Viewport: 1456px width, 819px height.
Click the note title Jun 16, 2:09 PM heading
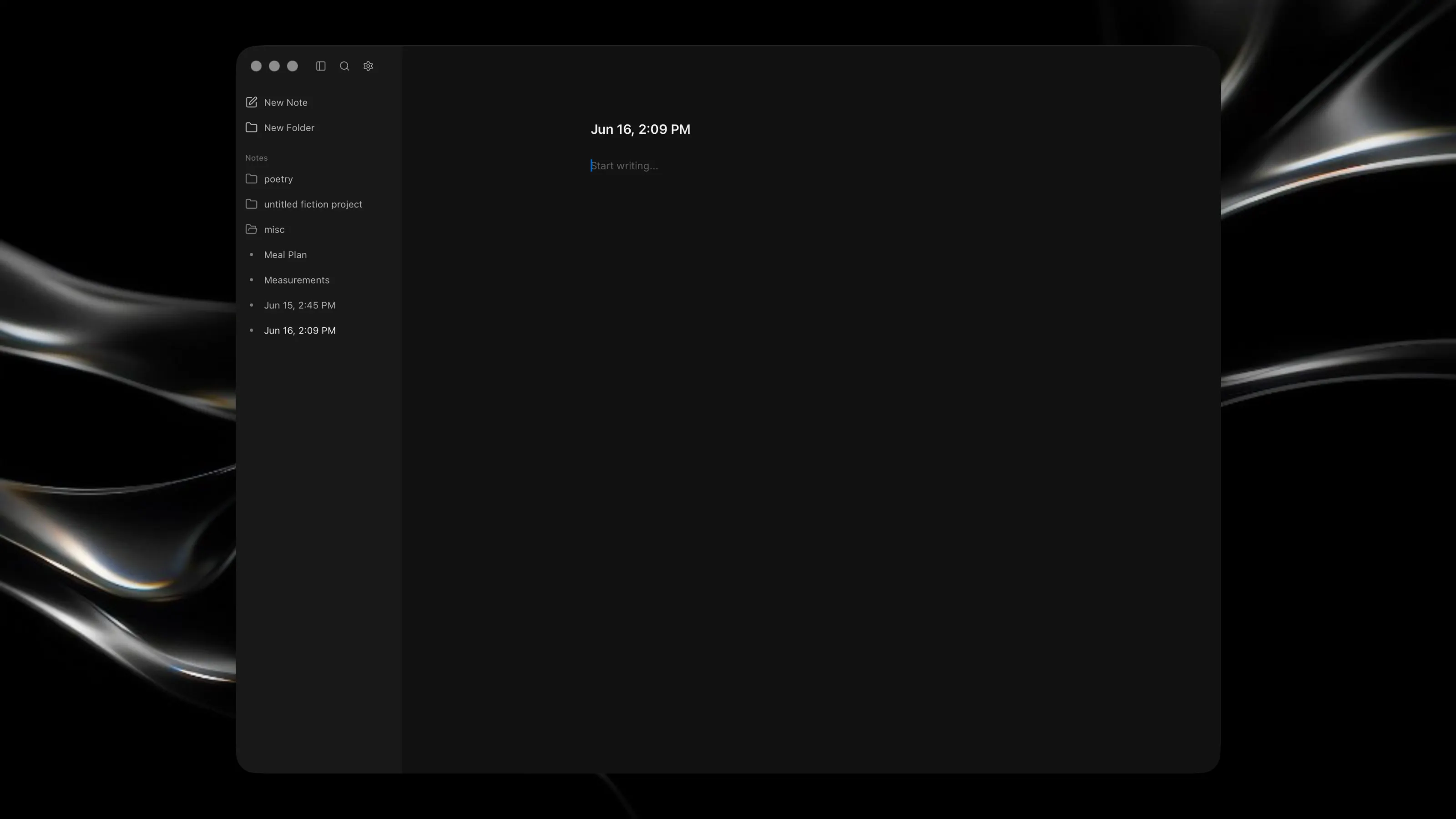pyautogui.click(x=640, y=129)
